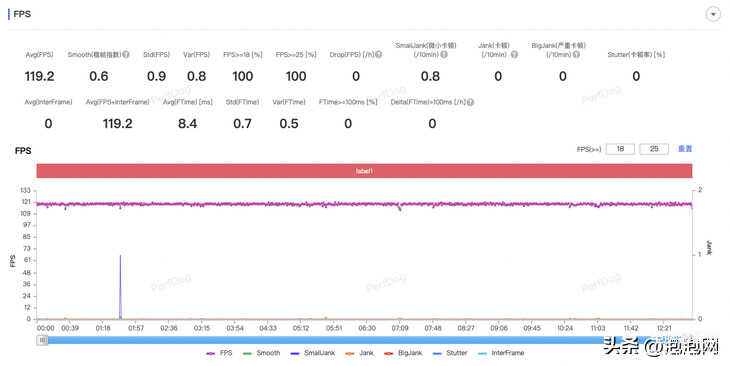Open the Drop(FPS) metric help icon

coord(378,54)
